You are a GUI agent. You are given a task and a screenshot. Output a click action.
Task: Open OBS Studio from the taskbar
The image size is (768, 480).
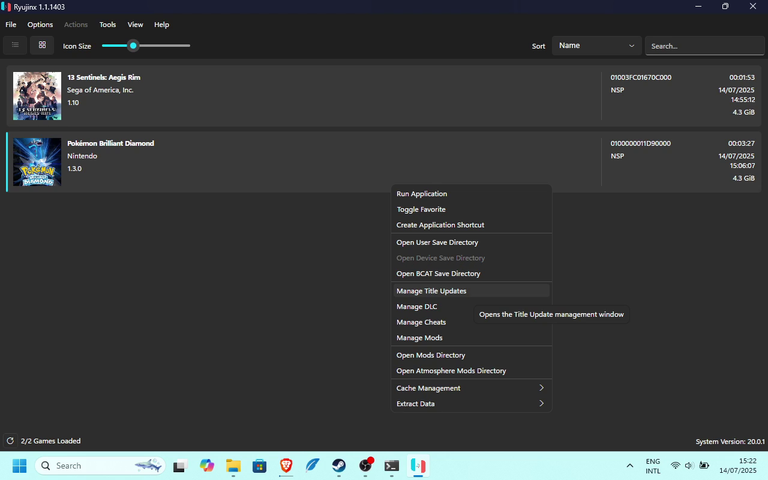(365, 466)
